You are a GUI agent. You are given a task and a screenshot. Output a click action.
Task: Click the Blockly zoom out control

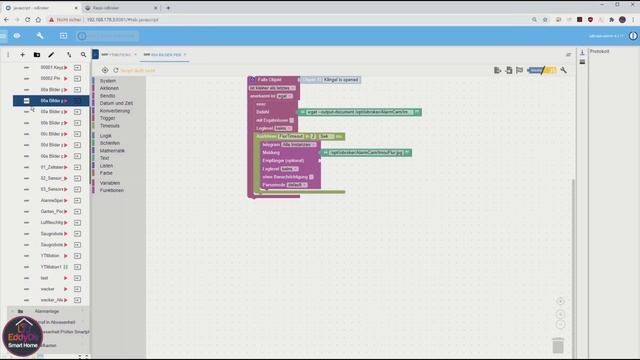560,324
